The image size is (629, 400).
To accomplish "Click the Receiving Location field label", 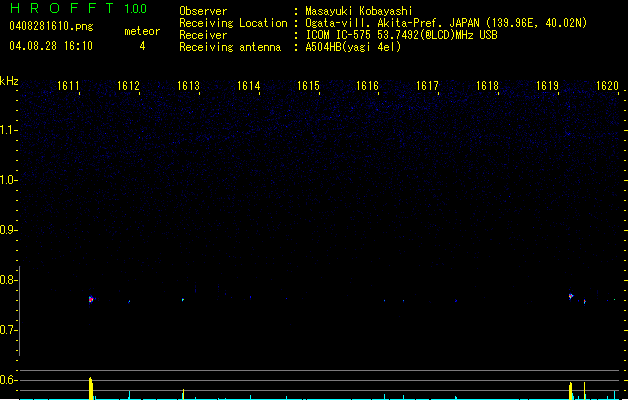I will (x=233, y=23).
